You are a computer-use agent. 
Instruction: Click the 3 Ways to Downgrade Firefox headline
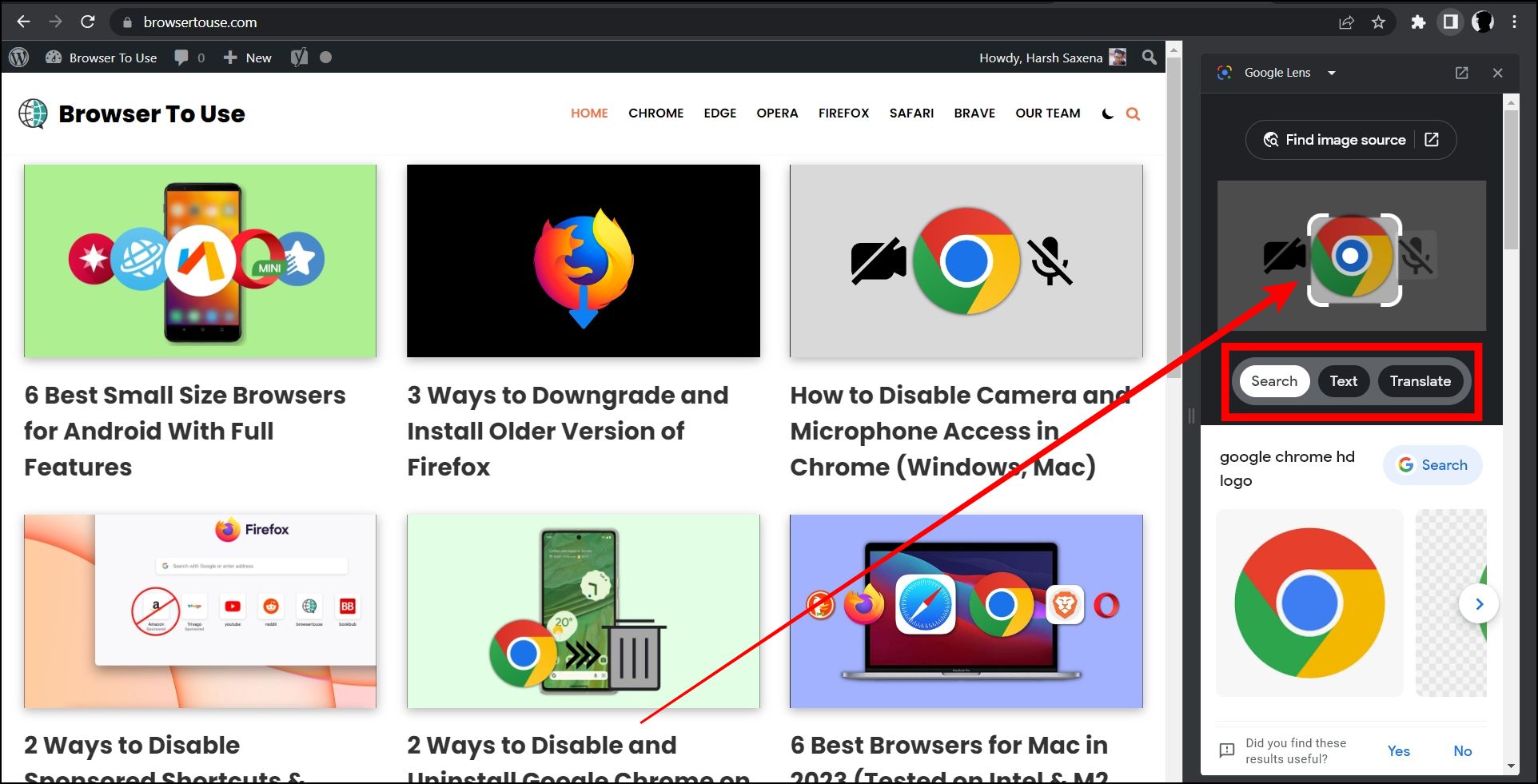(x=568, y=431)
